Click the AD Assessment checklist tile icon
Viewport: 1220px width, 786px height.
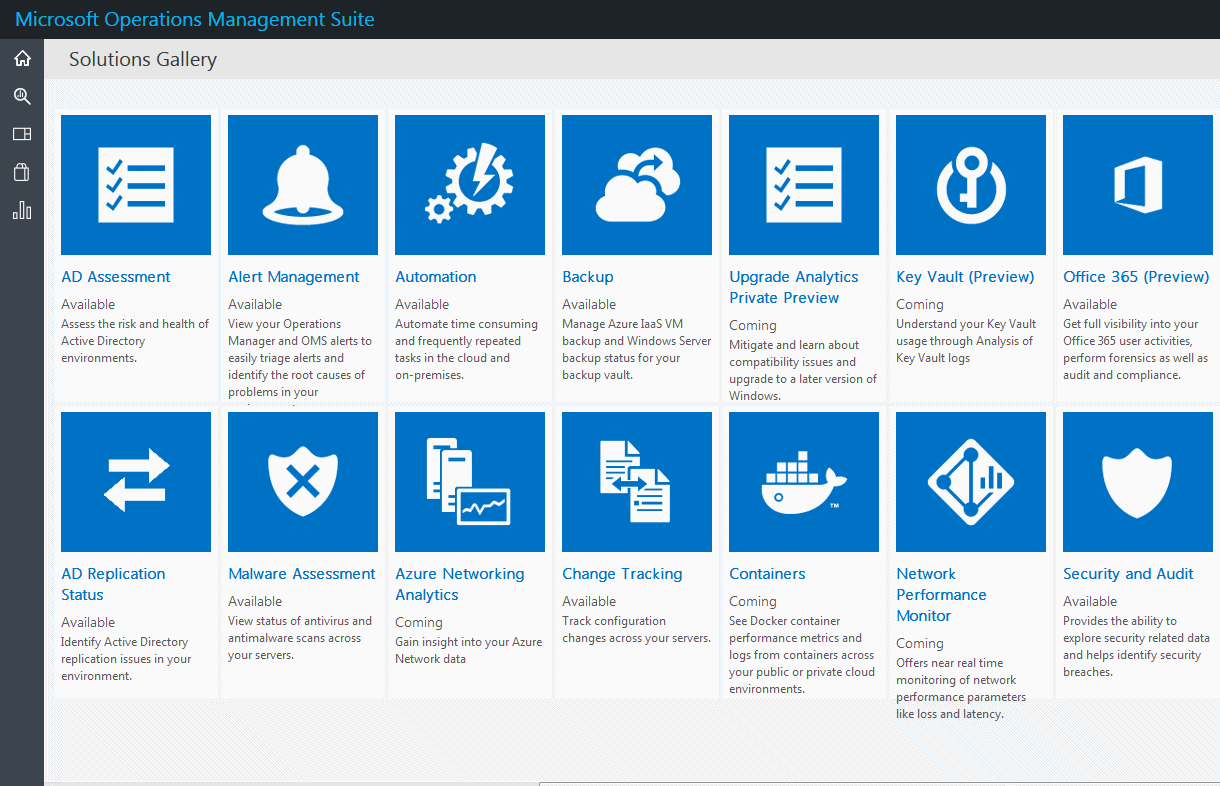[x=136, y=185]
